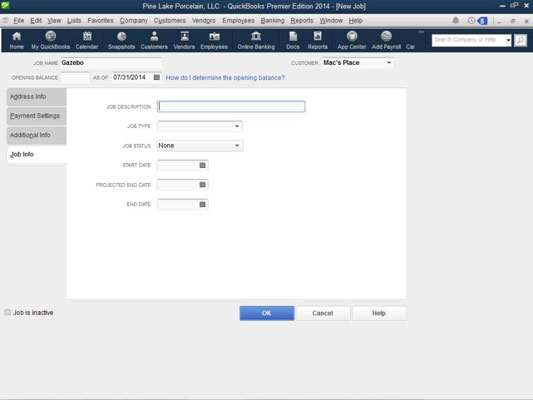Click the blue OK button
Image resolution: width=533 pixels, height=400 pixels.
click(x=267, y=313)
